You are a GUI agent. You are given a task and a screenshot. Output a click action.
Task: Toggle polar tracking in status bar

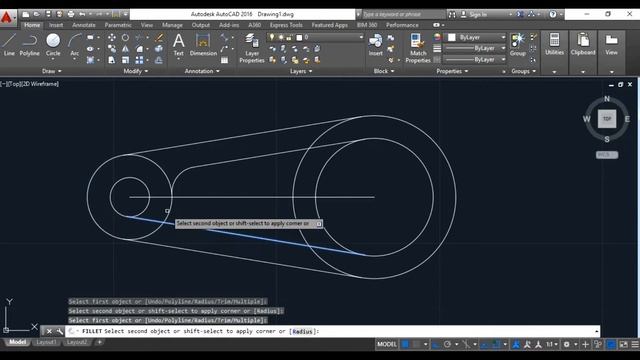pyautogui.click(x=447, y=344)
